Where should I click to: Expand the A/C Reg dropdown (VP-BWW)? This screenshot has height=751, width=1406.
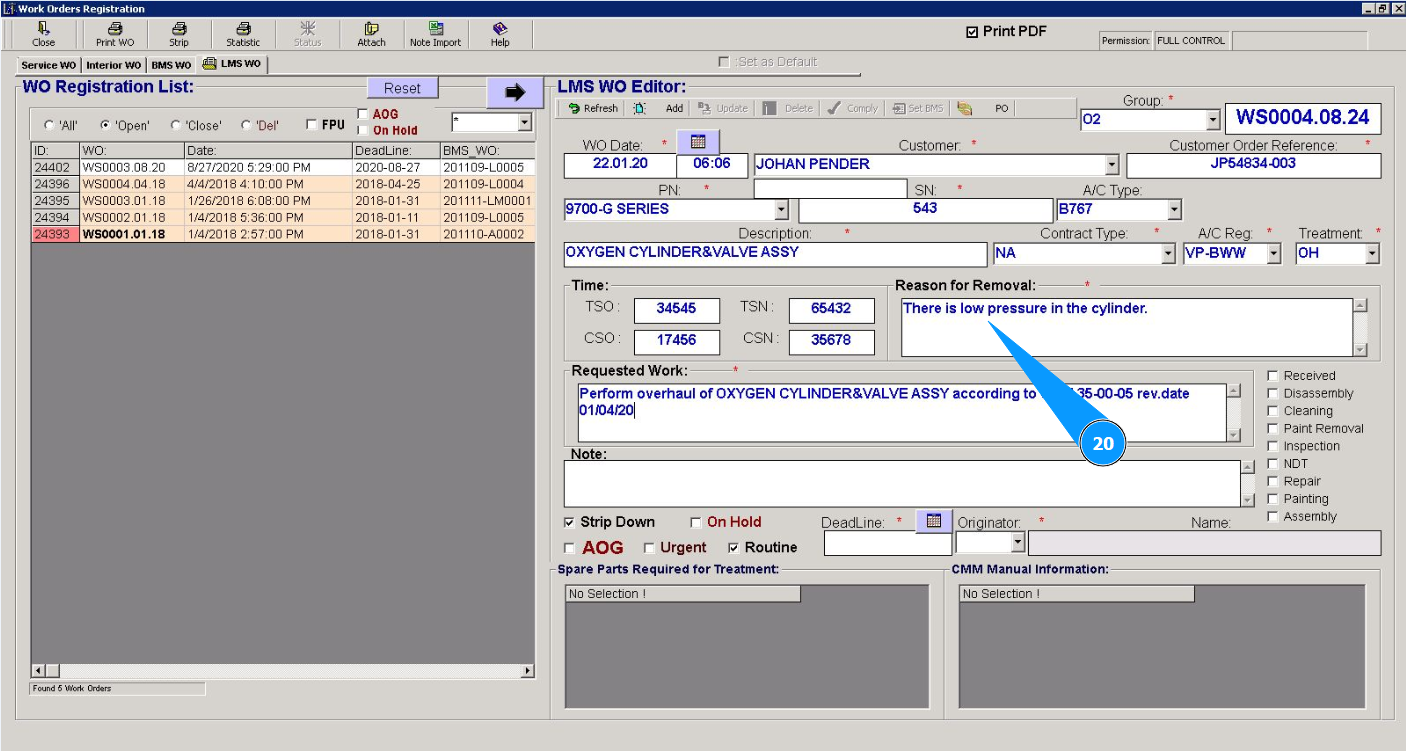click(1273, 254)
